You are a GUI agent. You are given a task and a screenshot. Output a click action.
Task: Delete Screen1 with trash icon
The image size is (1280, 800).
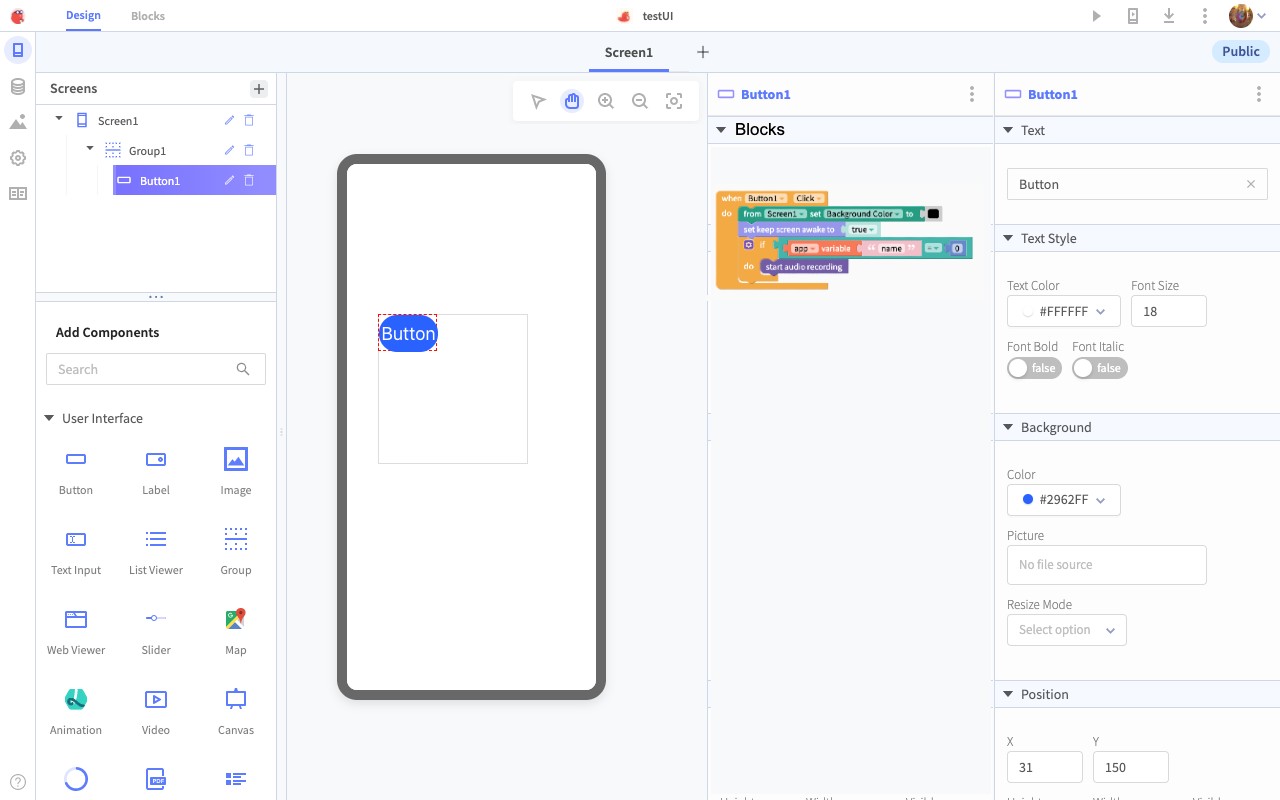click(x=249, y=120)
